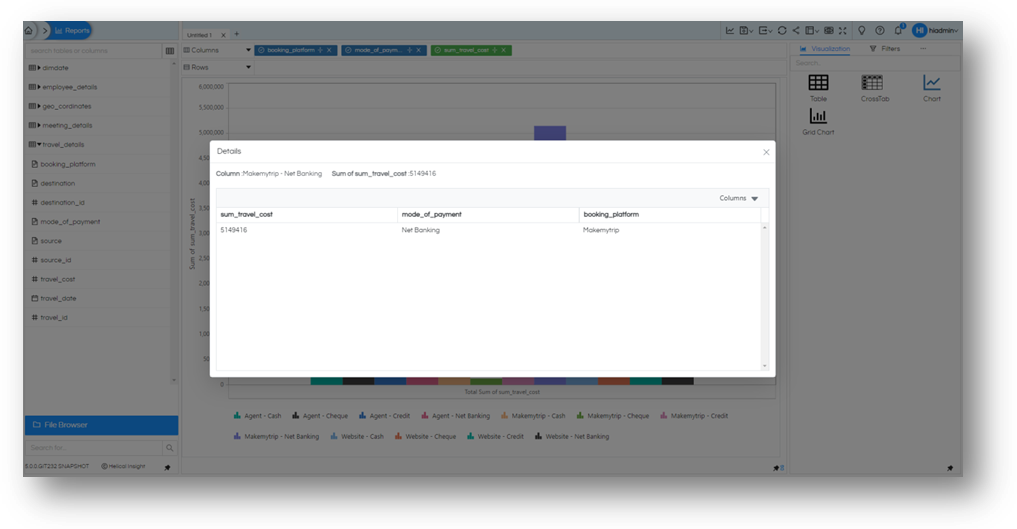Image resolution: width=1017 pixels, height=529 pixels.
Task: Select the Net Banking cell in Details table
Action: 420,230
